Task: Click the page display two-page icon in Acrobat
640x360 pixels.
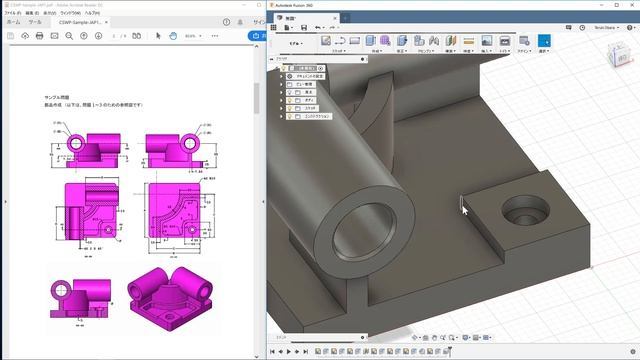Action: (x=137, y=36)
